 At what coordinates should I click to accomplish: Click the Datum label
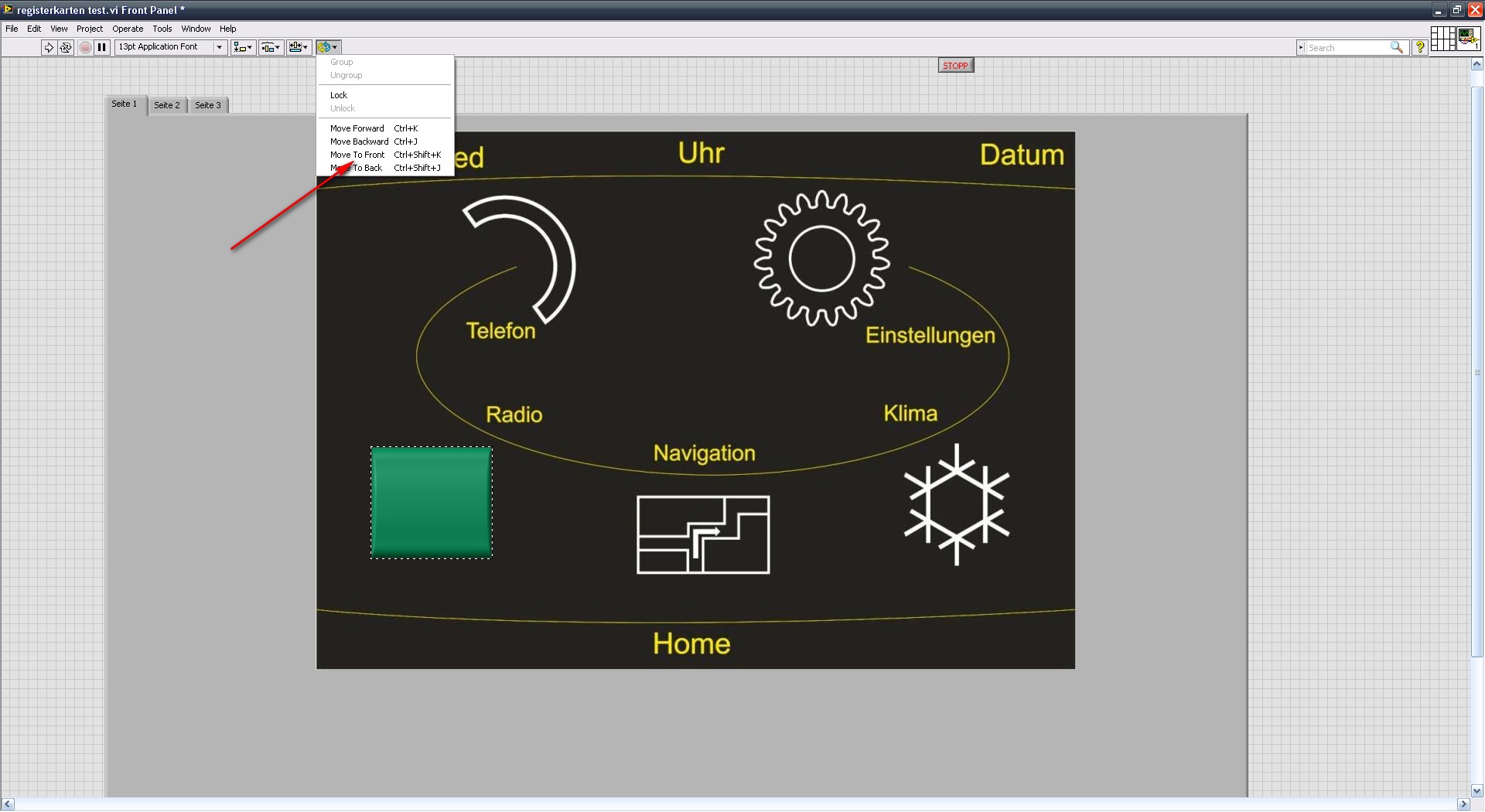(1022, 155)
